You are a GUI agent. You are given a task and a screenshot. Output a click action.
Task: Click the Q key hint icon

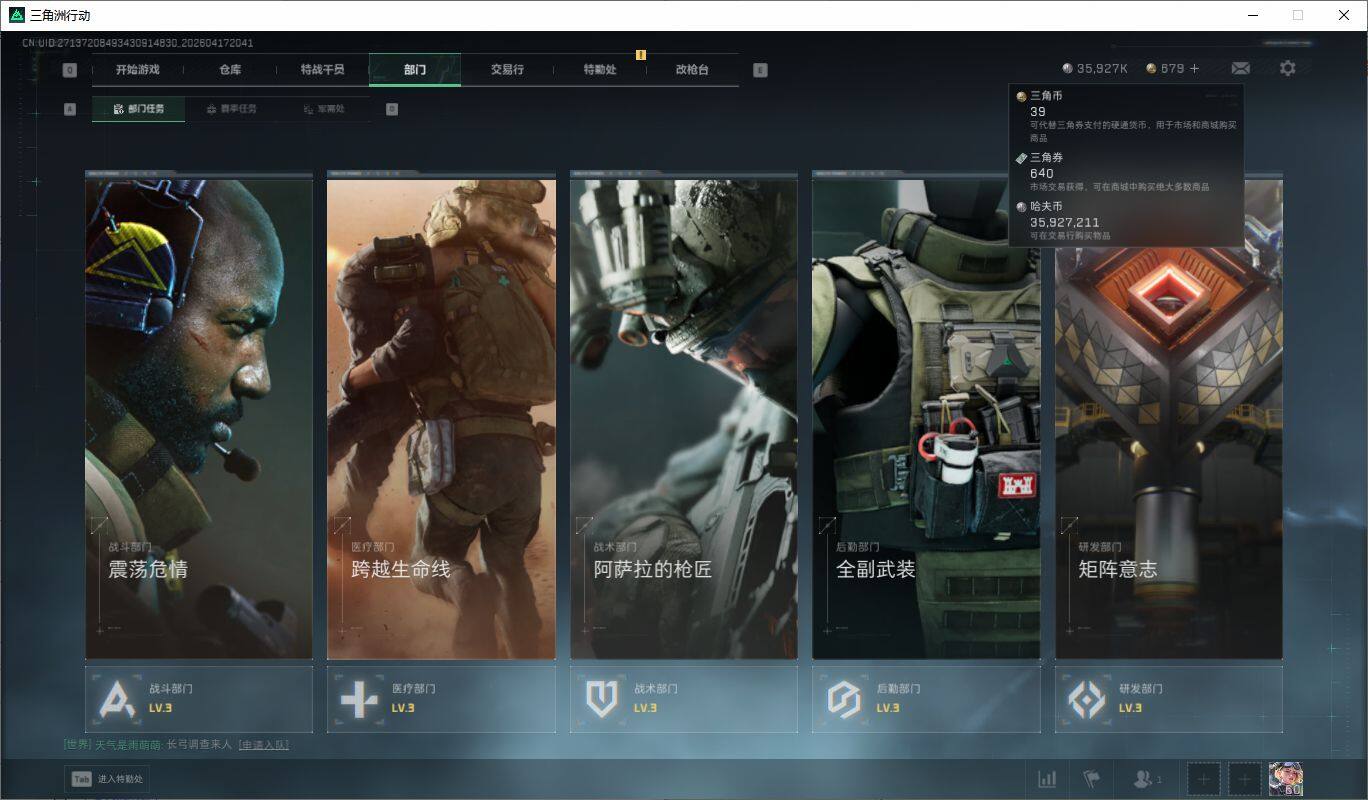tap(70, 70)
